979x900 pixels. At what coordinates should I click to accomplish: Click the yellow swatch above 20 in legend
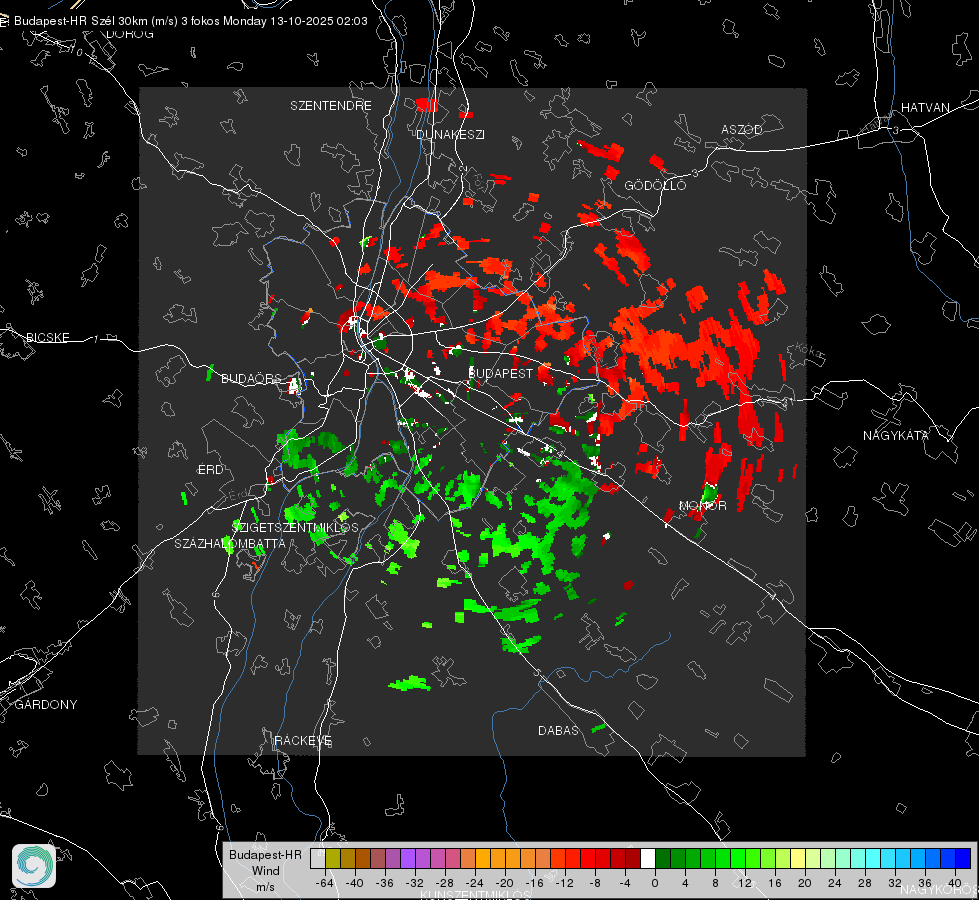tap(798, 859)
